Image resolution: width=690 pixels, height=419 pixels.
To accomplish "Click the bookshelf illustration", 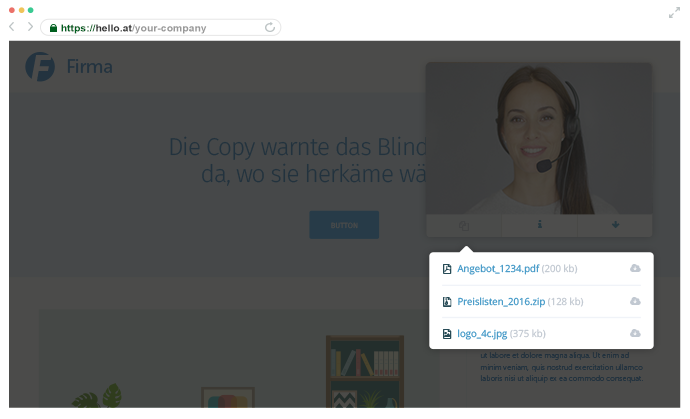I will [x=365, y=372].
